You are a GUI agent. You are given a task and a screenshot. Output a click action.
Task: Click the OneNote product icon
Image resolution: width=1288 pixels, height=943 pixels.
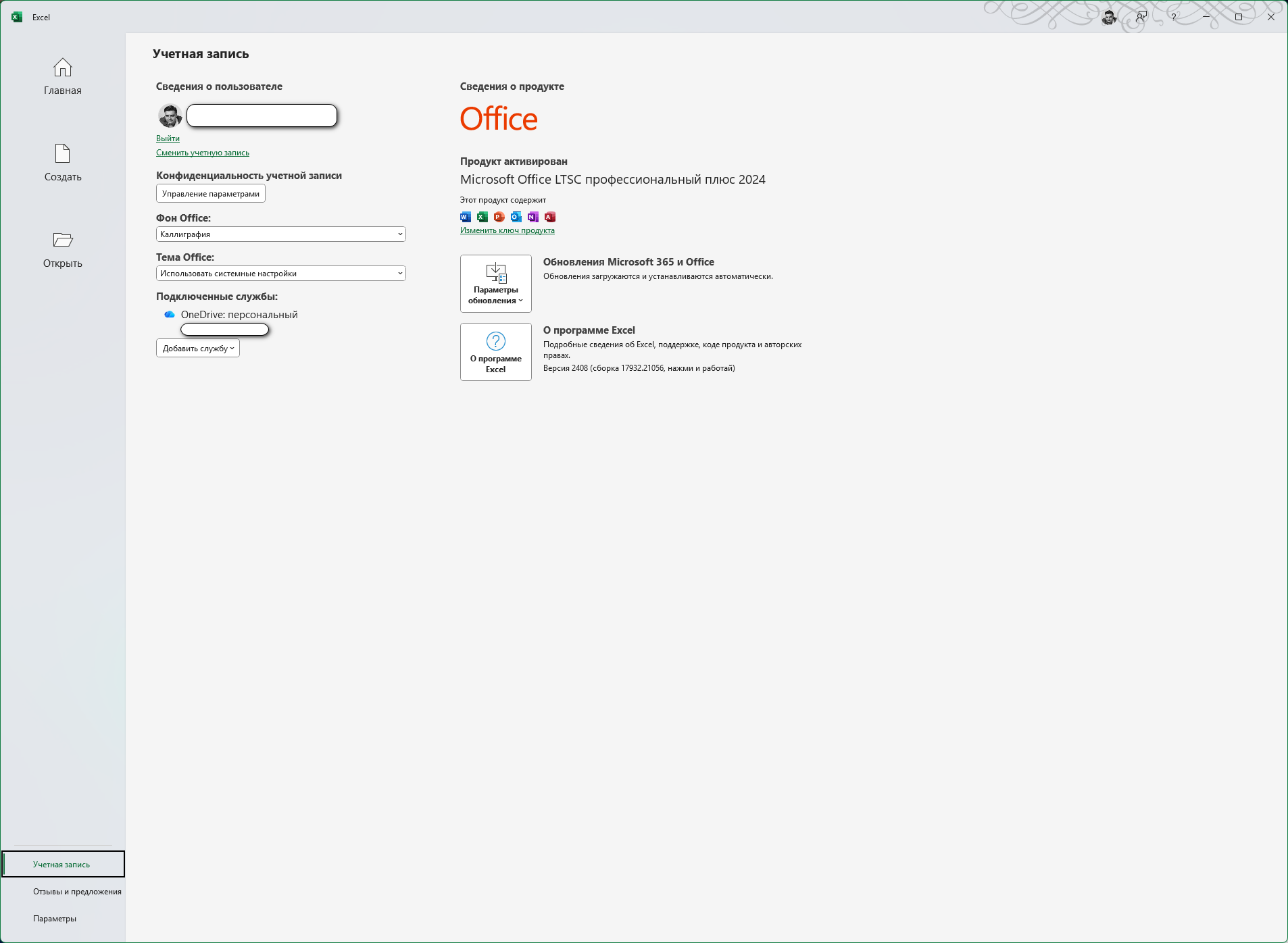pyautogui.click(x=533, y=217)
